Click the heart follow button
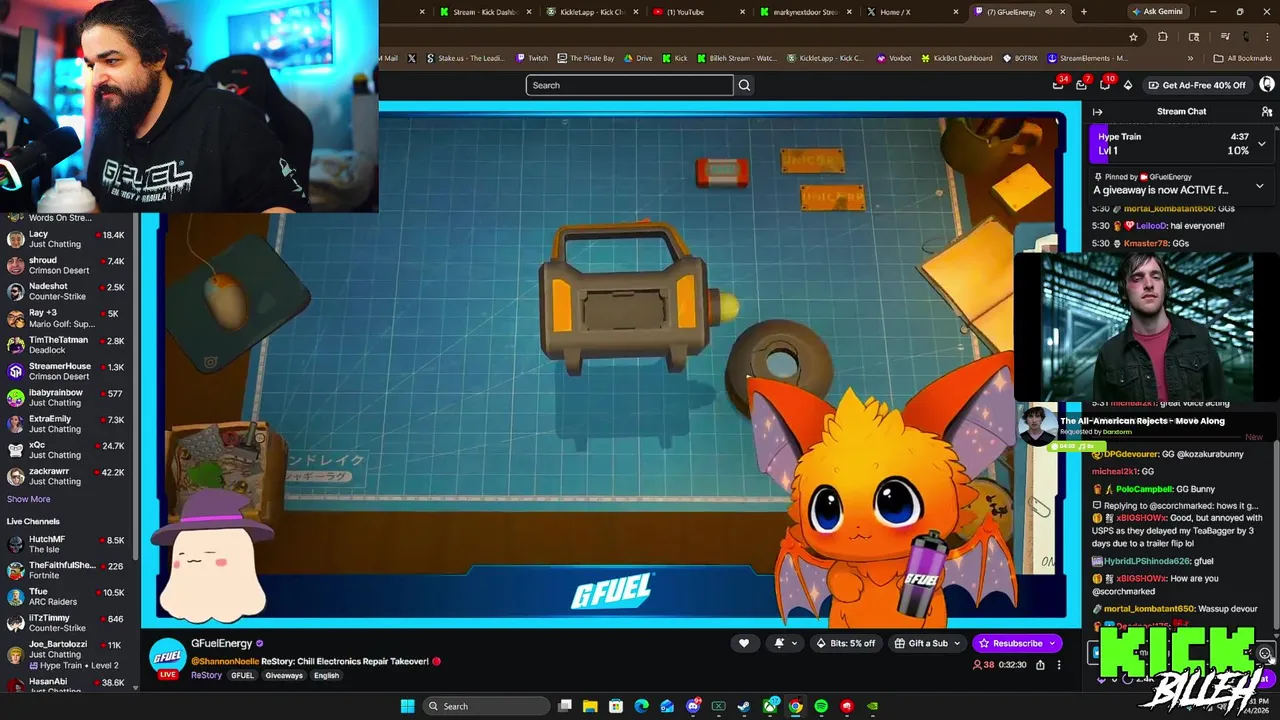This screenshot has height=720, width=1280. [743, 643]
